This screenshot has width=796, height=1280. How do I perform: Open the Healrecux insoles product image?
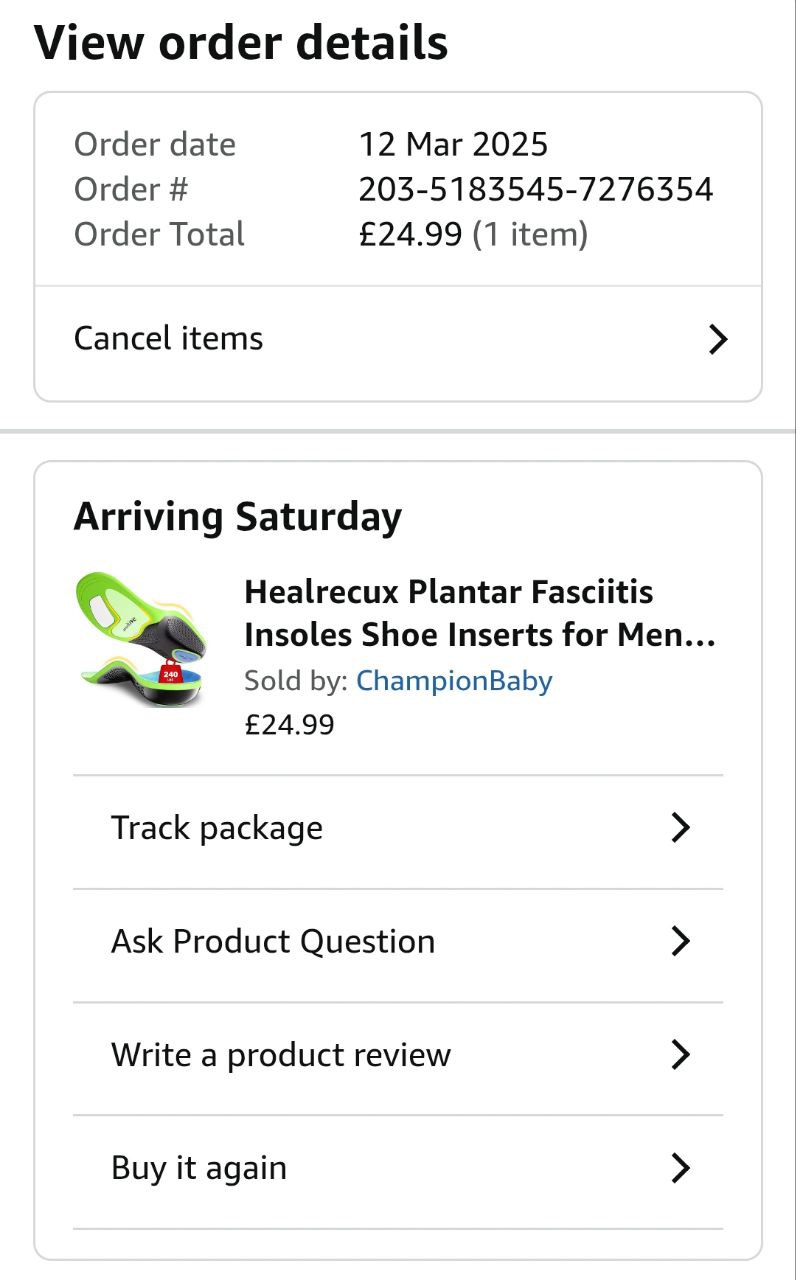(141, 641)
